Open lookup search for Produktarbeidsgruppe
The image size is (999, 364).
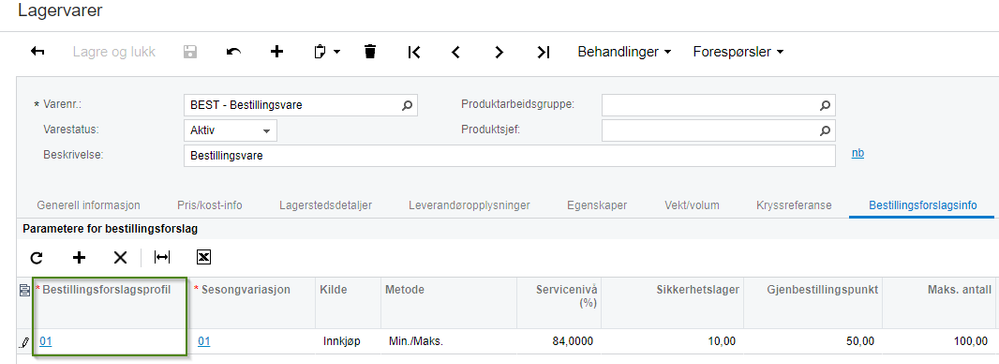(x=824, y=105)
